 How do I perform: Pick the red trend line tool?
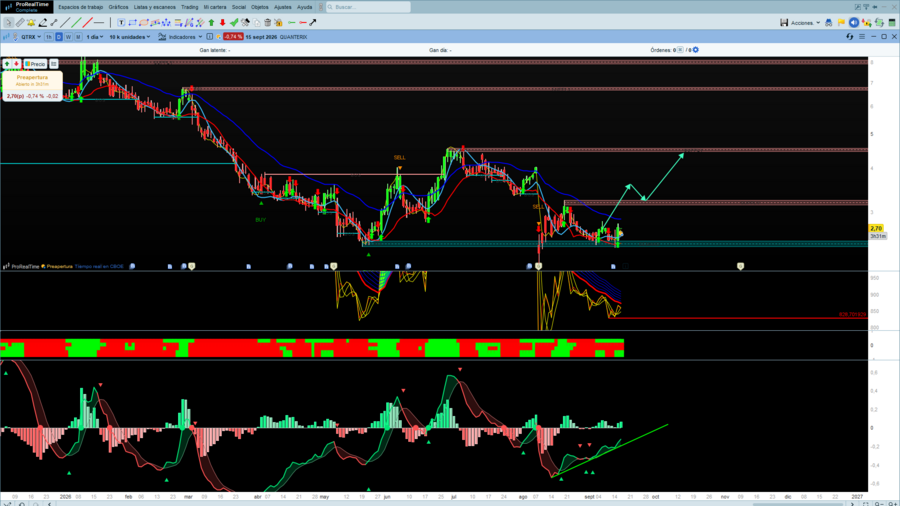[87, 22]
